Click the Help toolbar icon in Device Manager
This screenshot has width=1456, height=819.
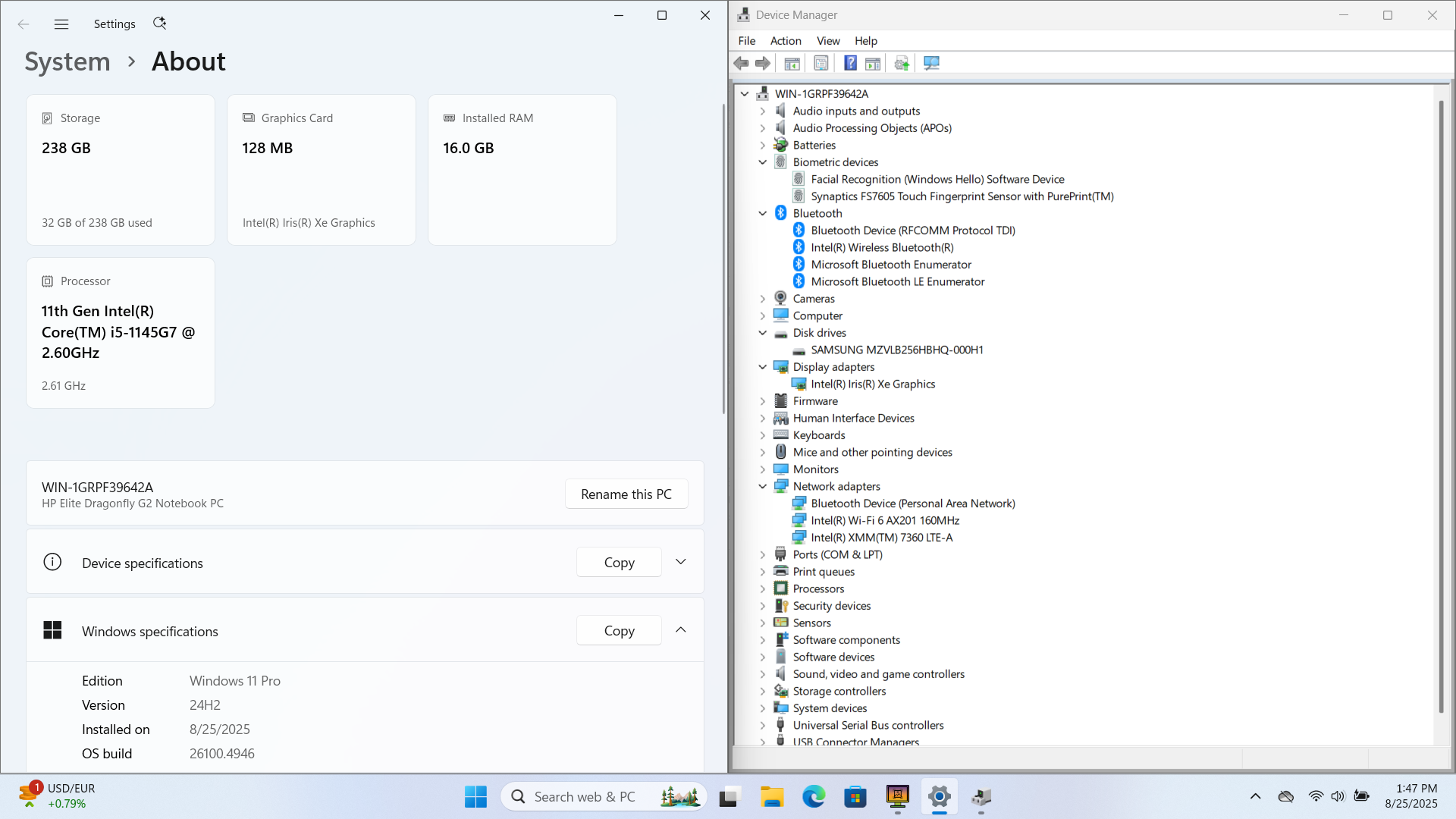850,64
